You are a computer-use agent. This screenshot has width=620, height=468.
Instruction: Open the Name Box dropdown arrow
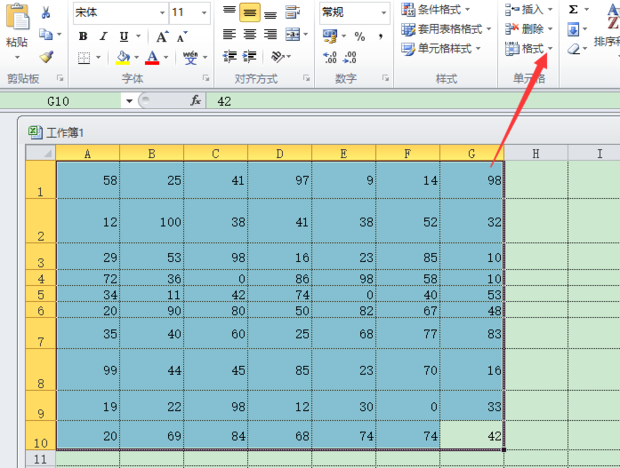click(129, 101)
